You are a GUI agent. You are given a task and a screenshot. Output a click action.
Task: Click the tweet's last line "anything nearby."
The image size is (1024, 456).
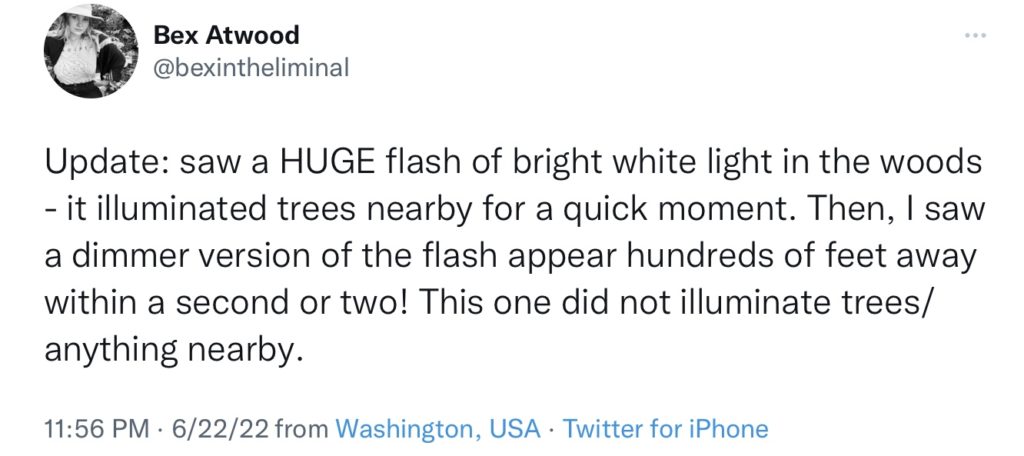pyautogui.click(x=174, y=351)
